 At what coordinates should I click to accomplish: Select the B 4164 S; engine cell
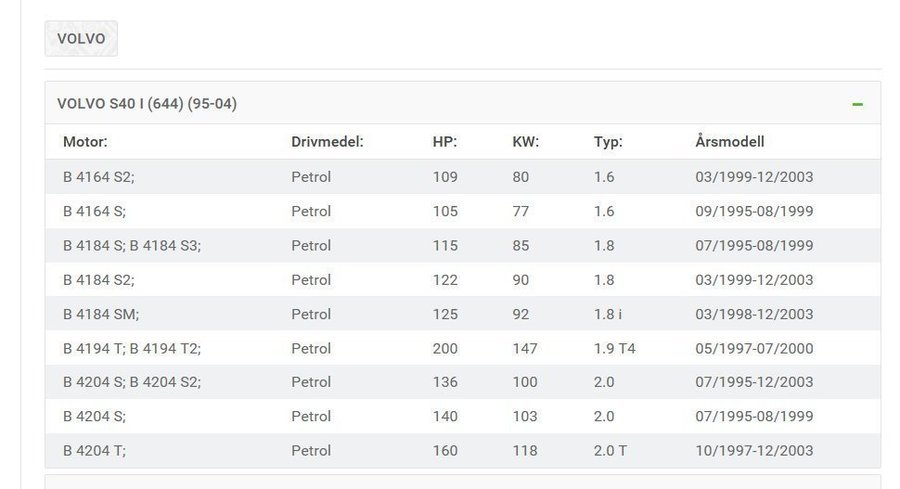(94, 211)
